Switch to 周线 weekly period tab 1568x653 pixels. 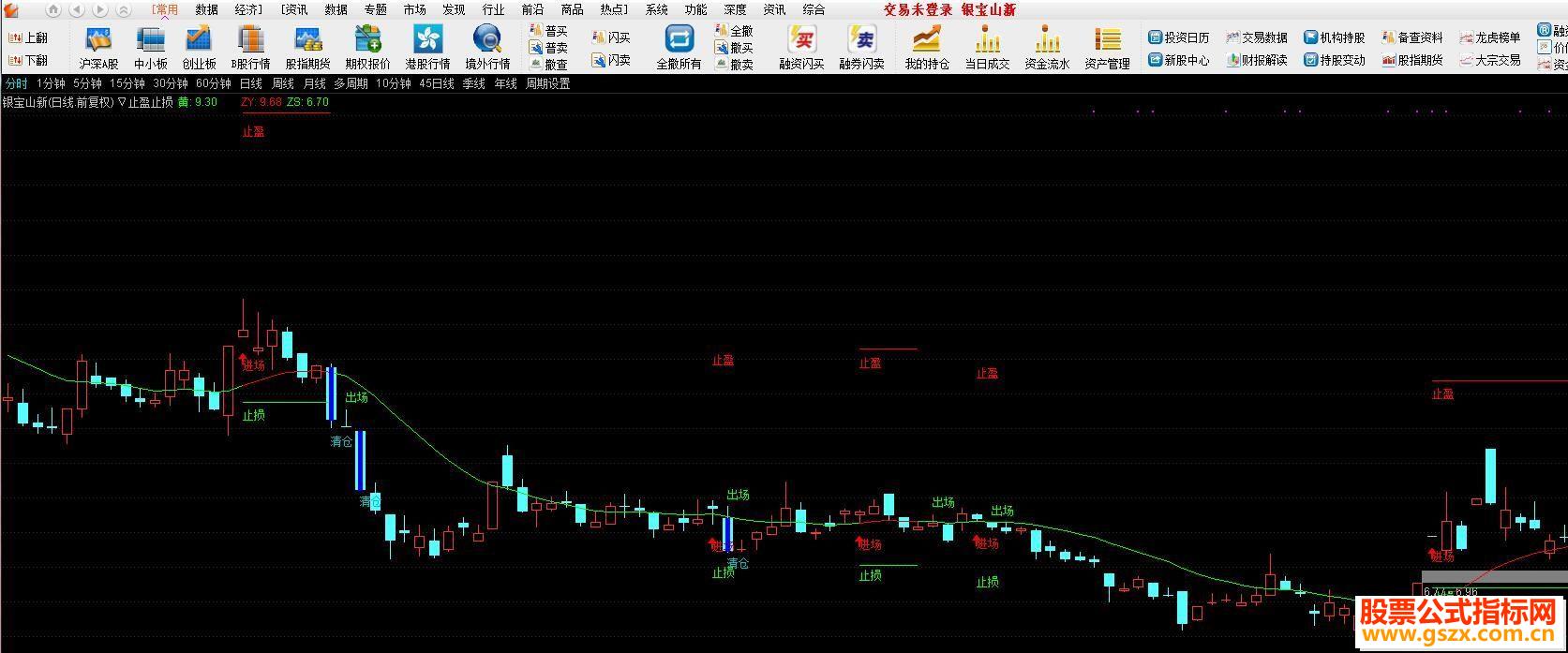coord(283,83)
